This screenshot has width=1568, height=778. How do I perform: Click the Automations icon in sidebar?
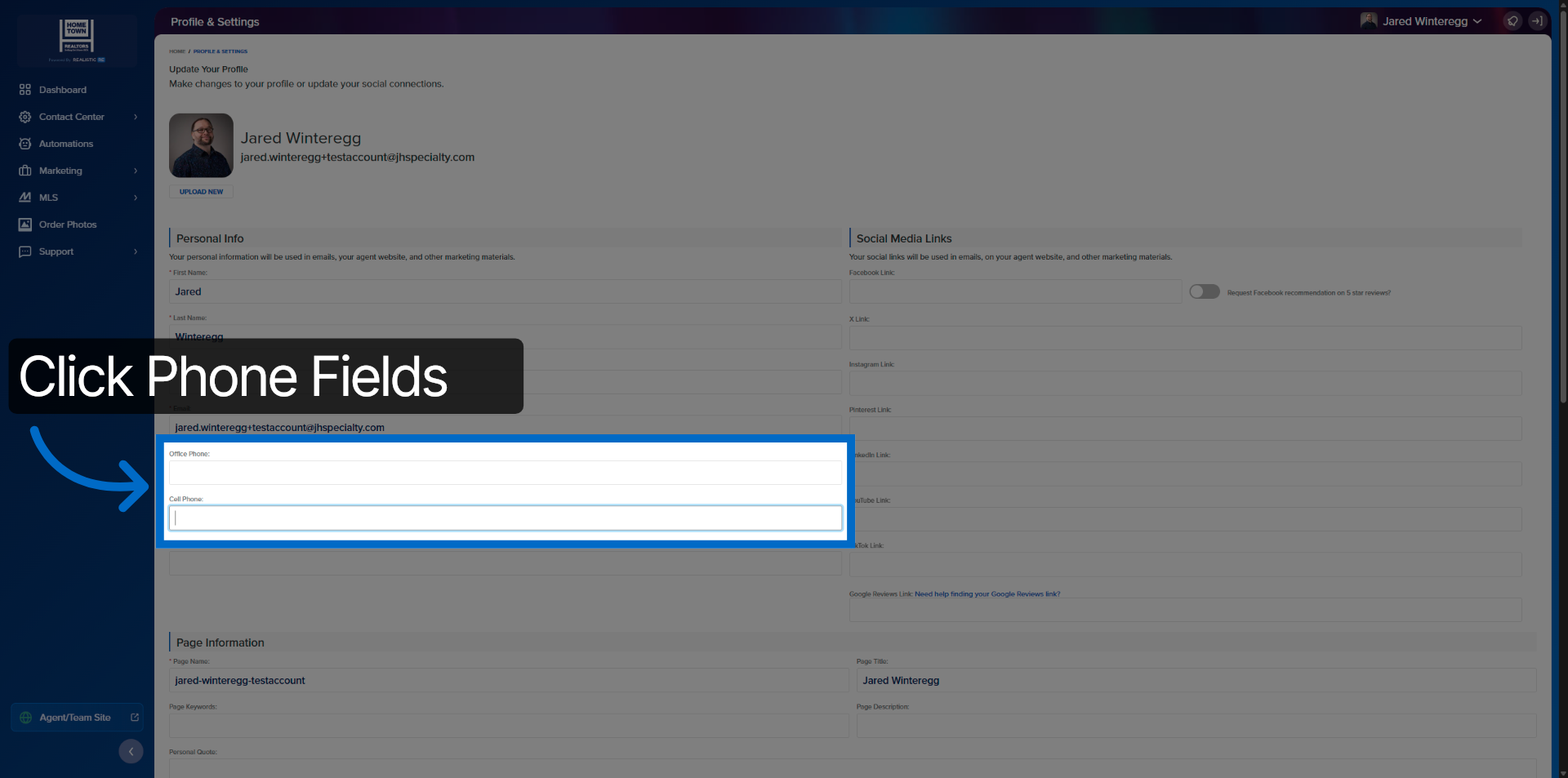(x=25, y=144)
